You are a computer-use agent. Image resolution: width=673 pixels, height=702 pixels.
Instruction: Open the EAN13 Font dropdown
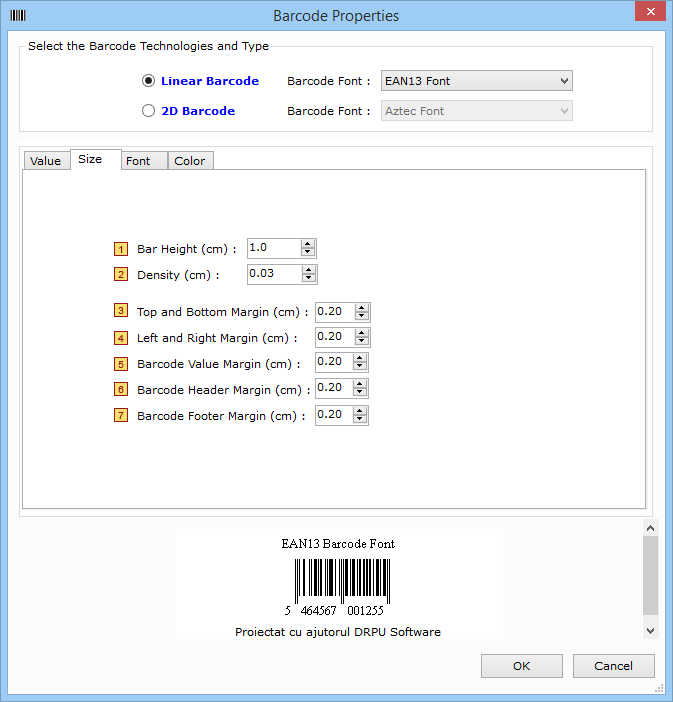pyautogui.click(x=476, y=81)
